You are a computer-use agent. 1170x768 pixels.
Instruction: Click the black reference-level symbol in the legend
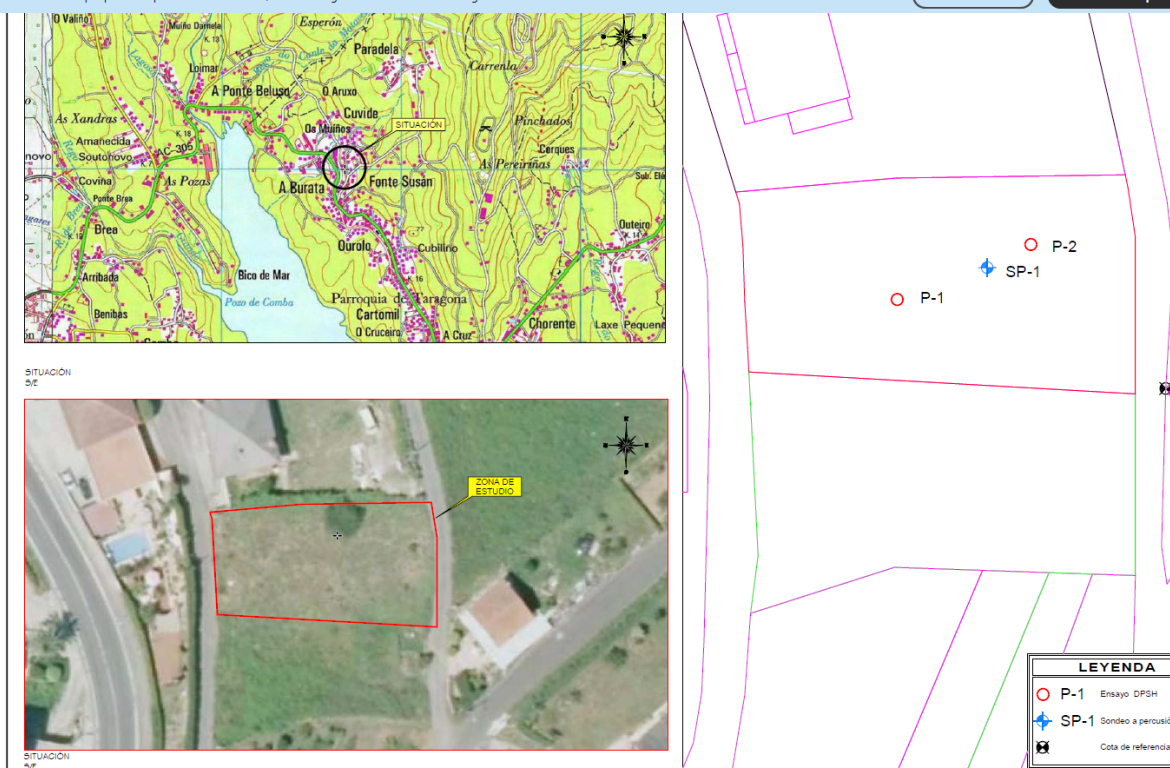point(1043,747)
